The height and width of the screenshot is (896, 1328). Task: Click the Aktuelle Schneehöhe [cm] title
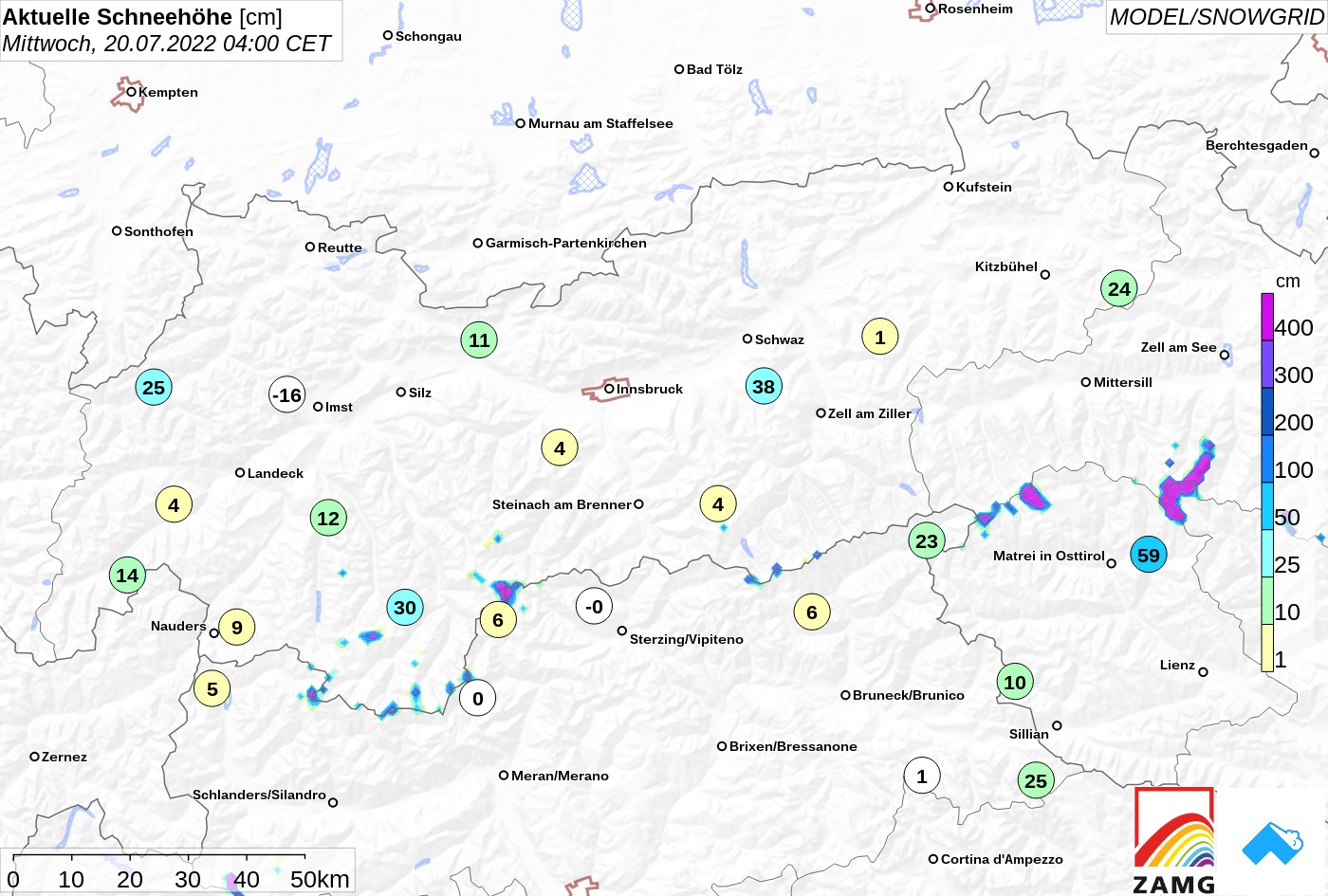[142, 17]
